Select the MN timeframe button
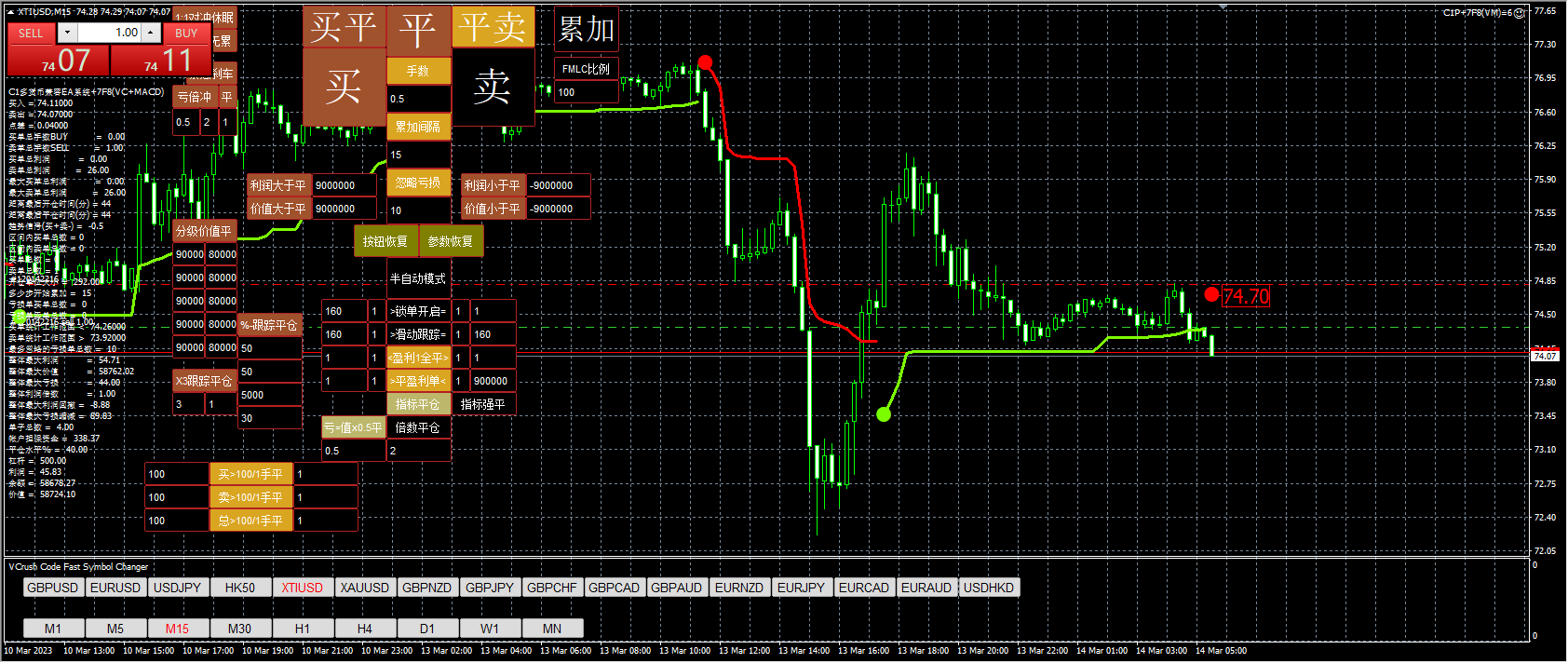Image resolution: width=1568 pixels, height=663 pixels. [x=552, y=629]
